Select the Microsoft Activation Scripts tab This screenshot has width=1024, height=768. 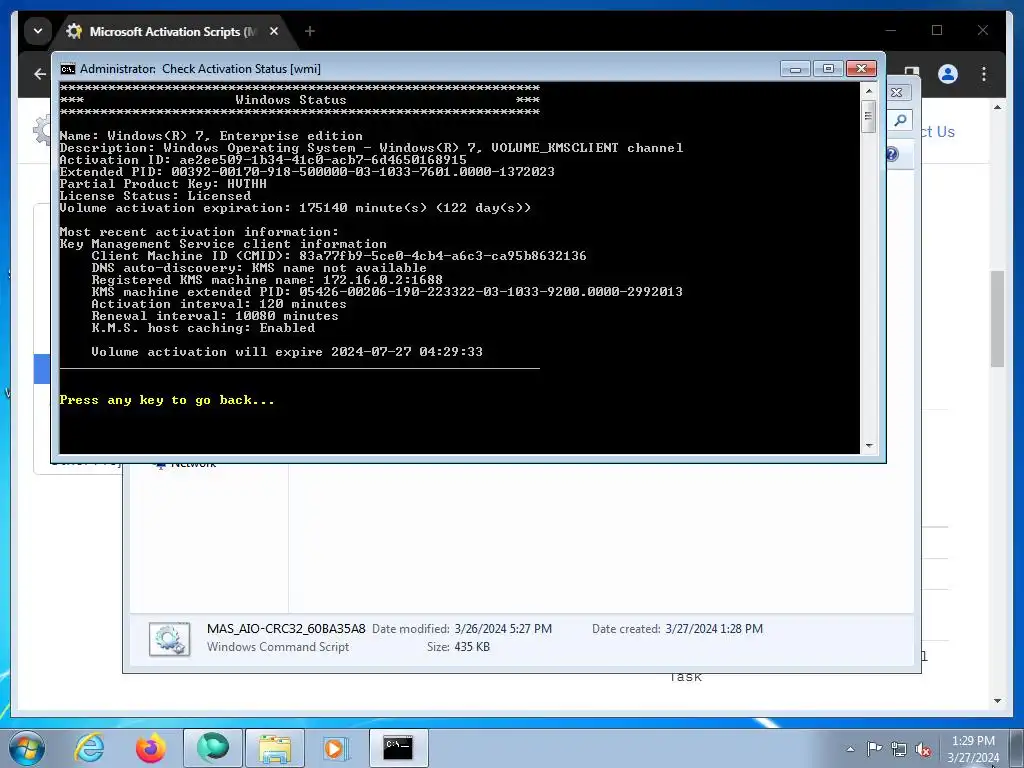173,31
